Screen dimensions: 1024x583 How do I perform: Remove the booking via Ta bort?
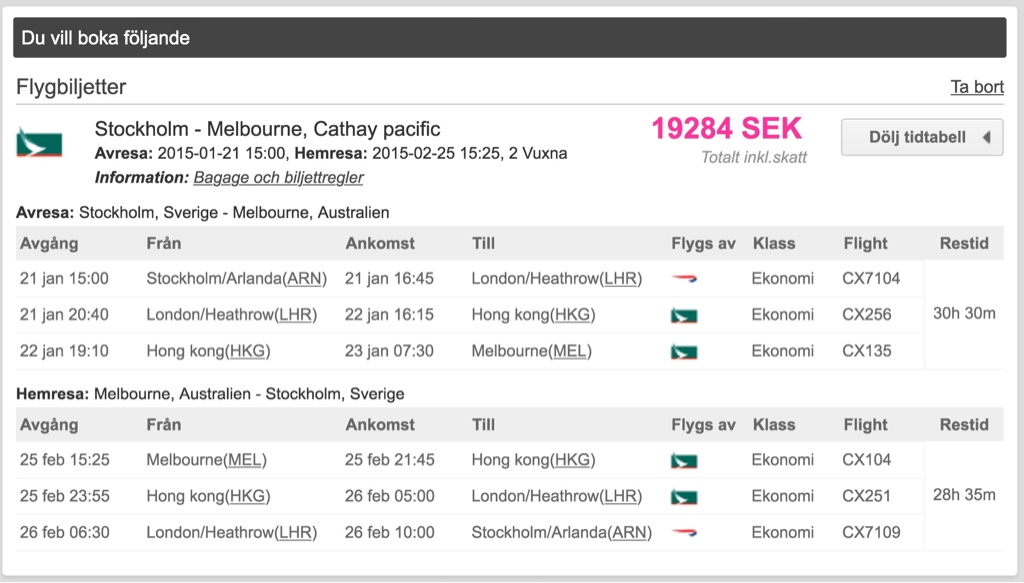[x=976, y=87]
